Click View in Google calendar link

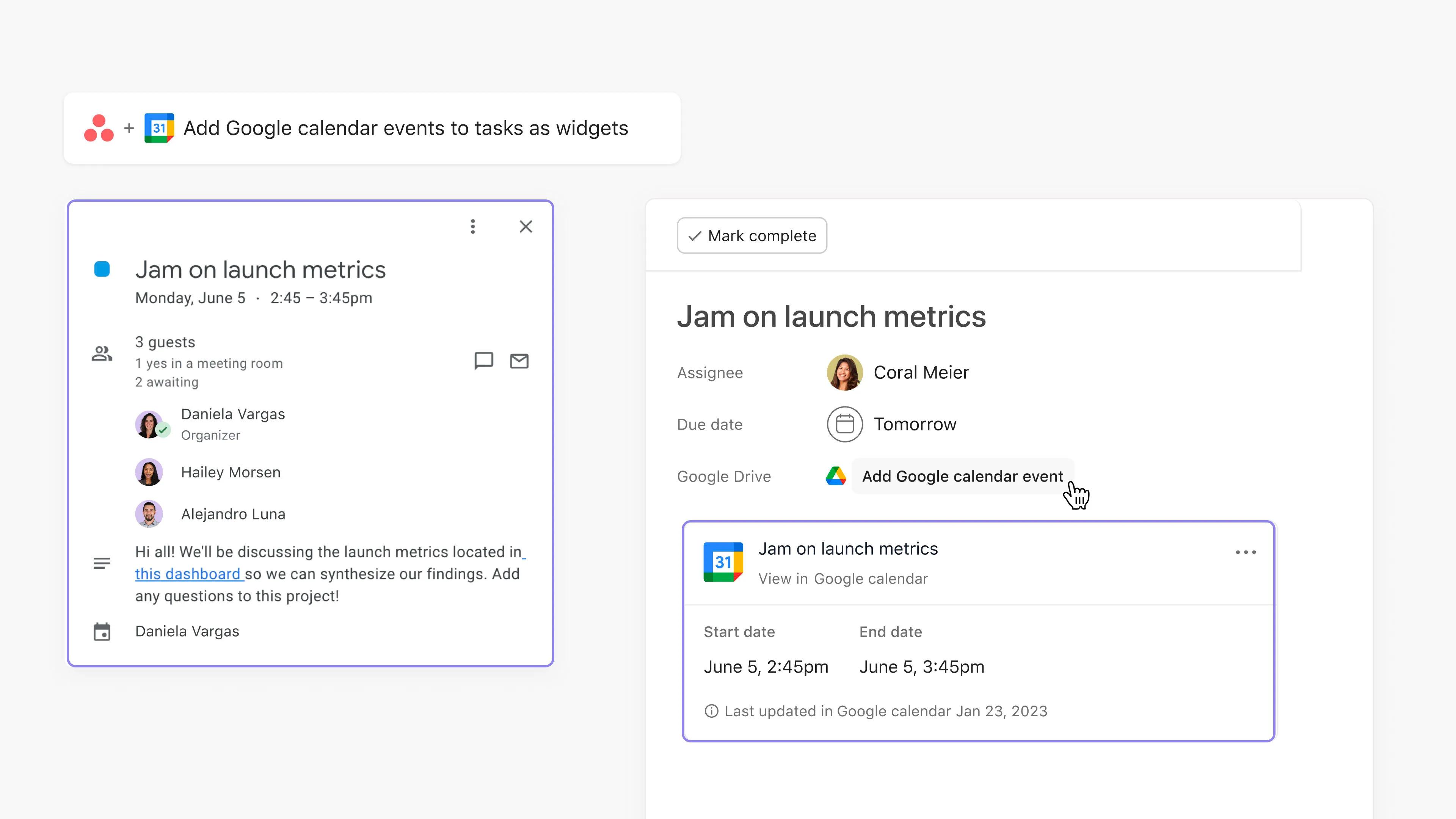click(843, 579)
